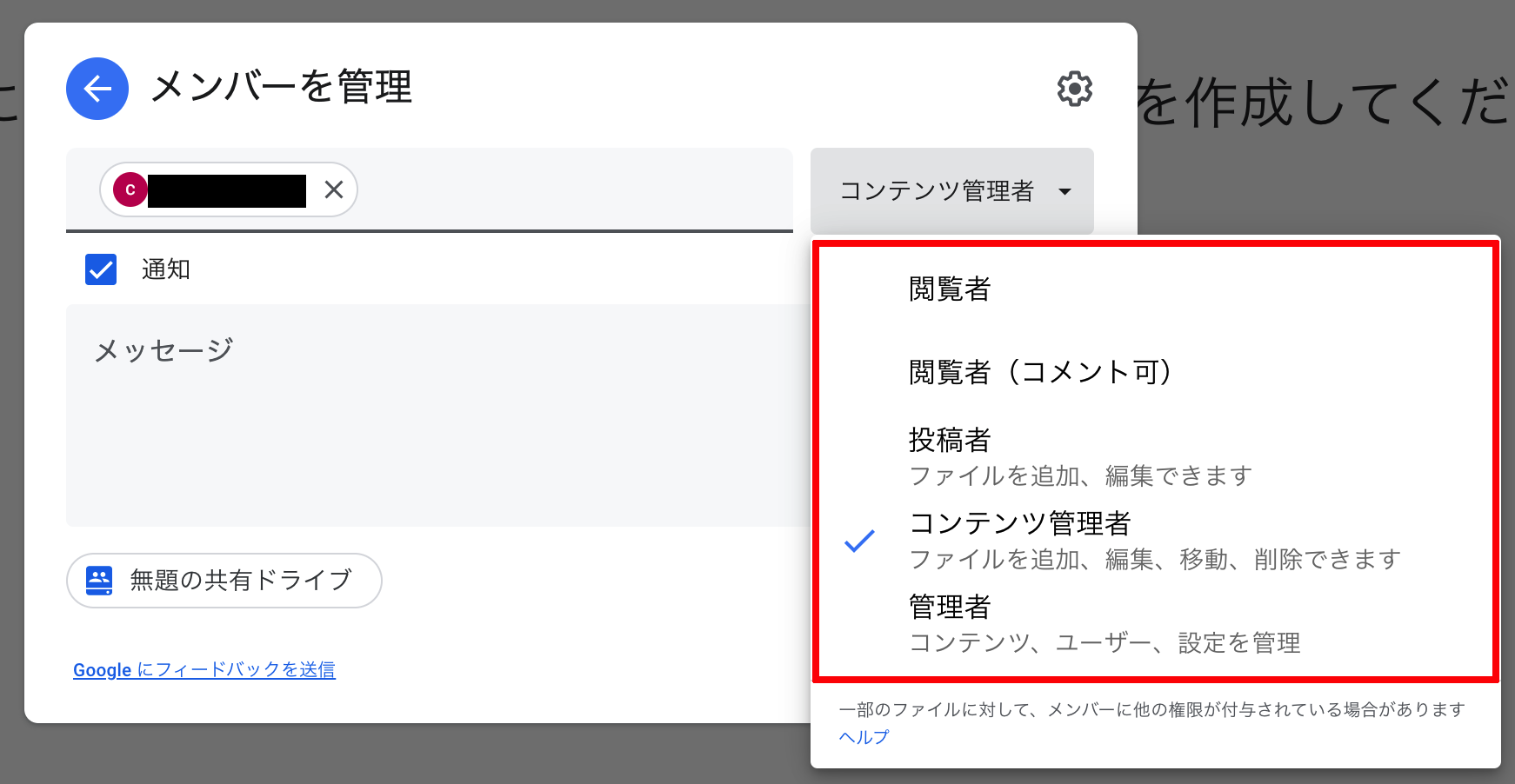This screenshot has height=784, width=1515.
Task: Click the dropdown arrow next to コンテンツ管理者
Action: 1067,192
